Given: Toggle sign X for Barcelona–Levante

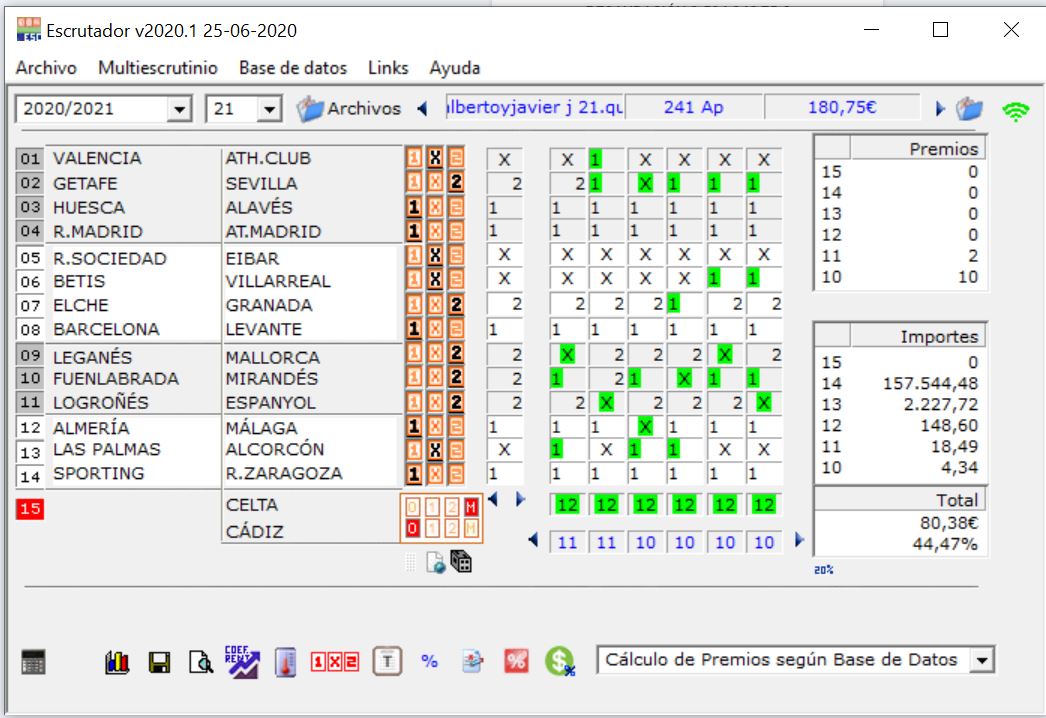Looking at the screenshot, I should (435, 328).
